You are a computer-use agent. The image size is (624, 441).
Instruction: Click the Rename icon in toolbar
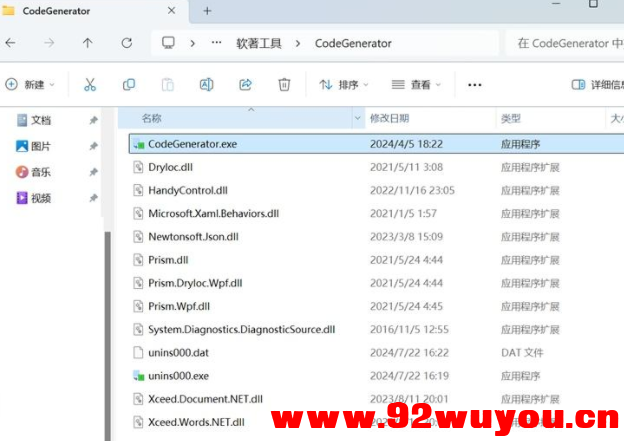[x=206, y=85]
